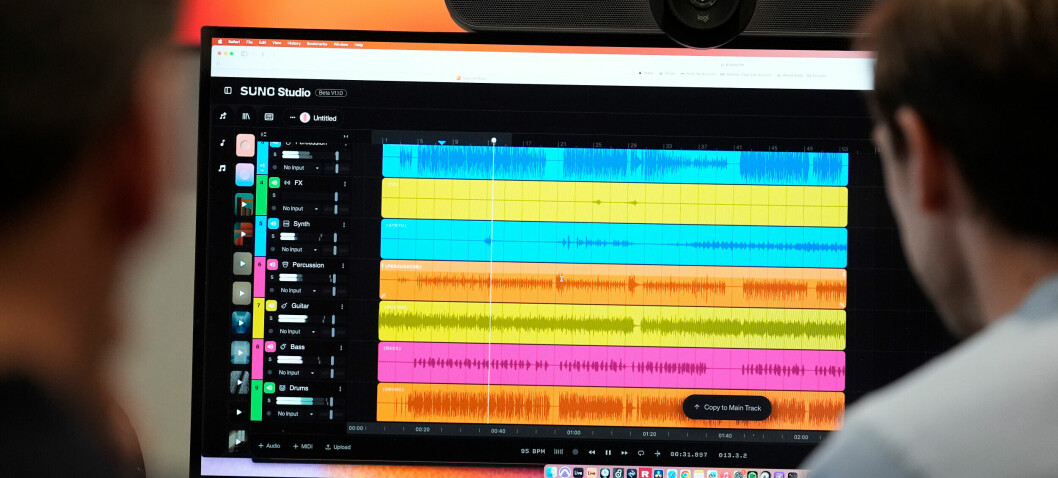This screenshot has height=478, width=1058.
Task: Open the Synth track No Input dropdown
Action: click(x=298, y=249)
